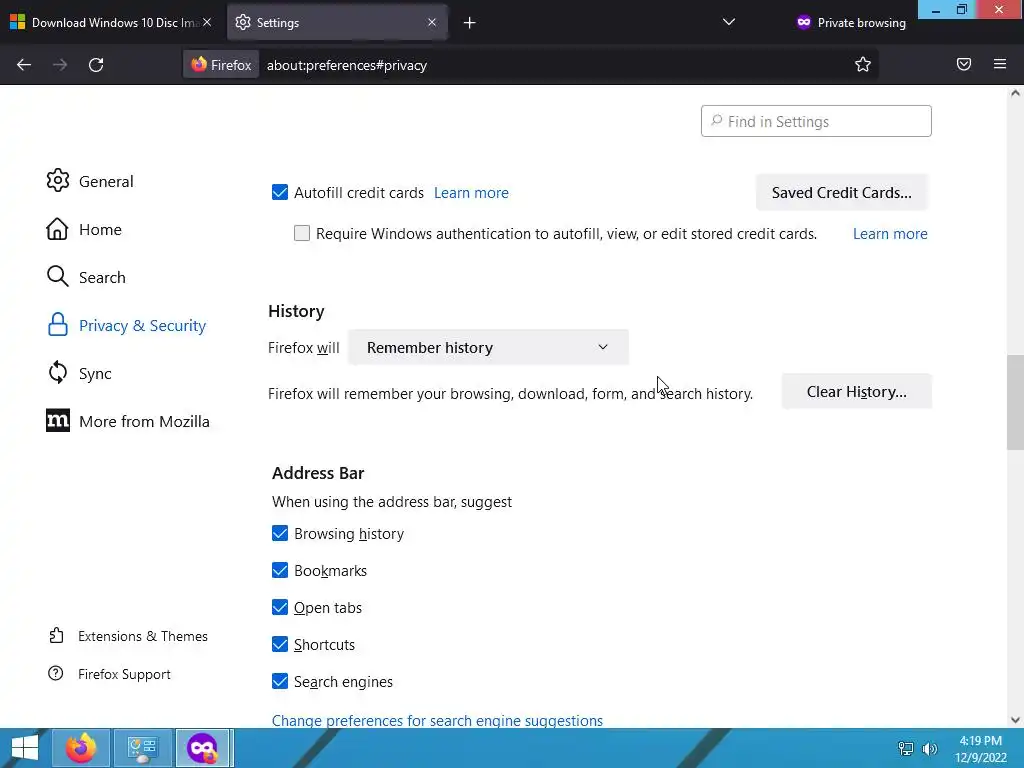Open Firefox Support link
This screenshot has height=768, width=1024.
[109, 674]
